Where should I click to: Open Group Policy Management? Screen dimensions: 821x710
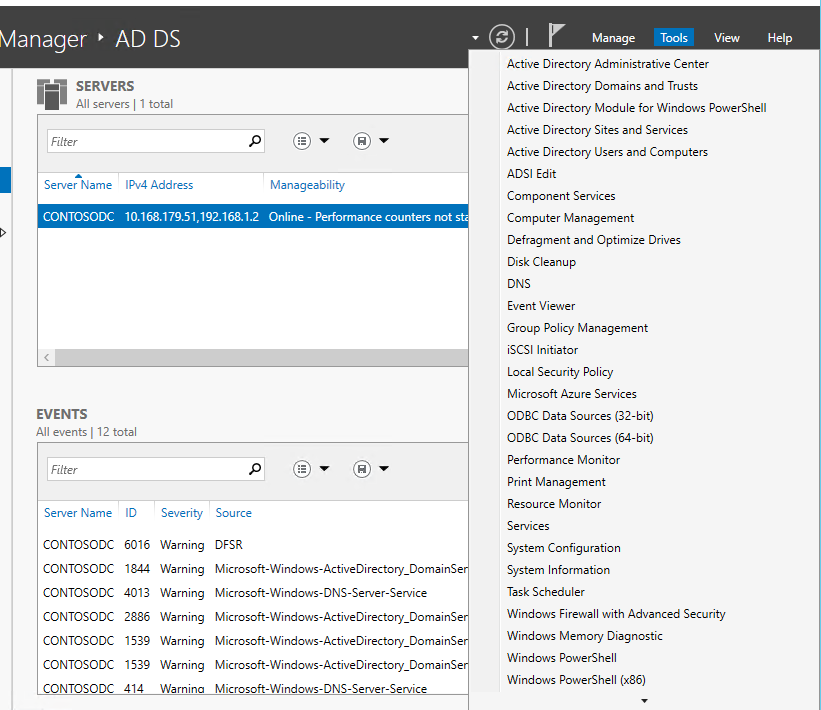pos(577,328)
